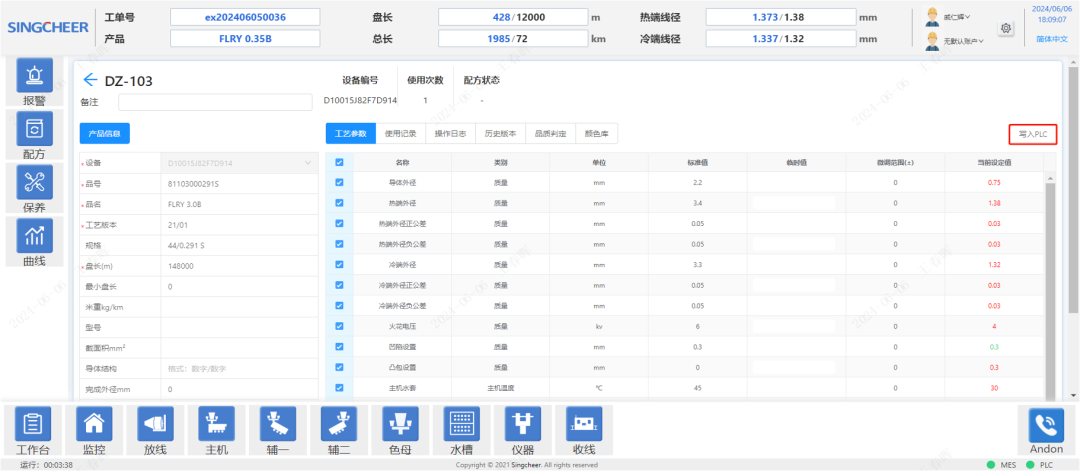Screen dimensions: 1080x471
Task: Click the 备注 remarks input field
Action: click(215, 102)
